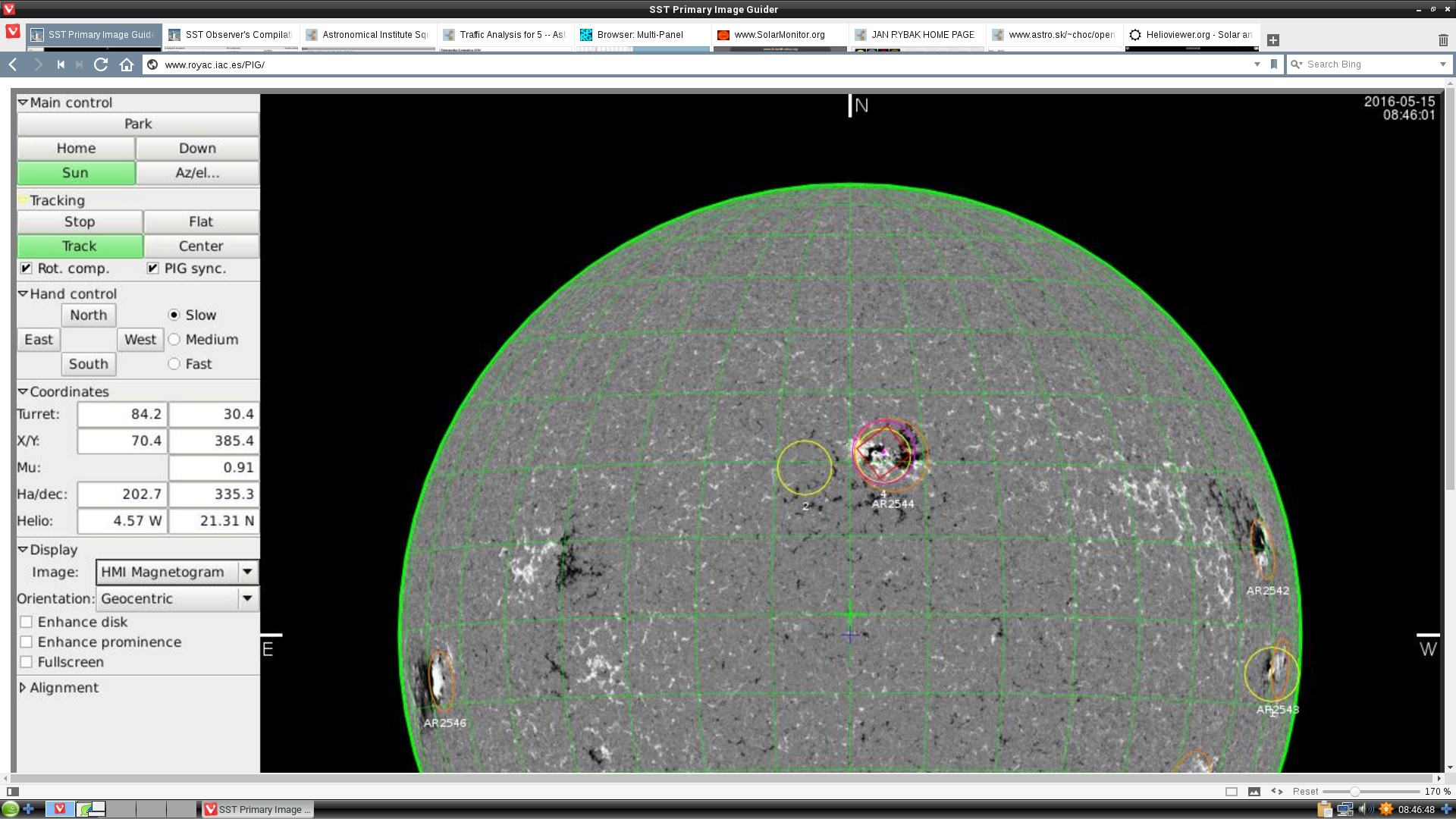The height and width of the screenshot is (819, 1456).
Task: Click the browser home icon
Action: (127, 64)
